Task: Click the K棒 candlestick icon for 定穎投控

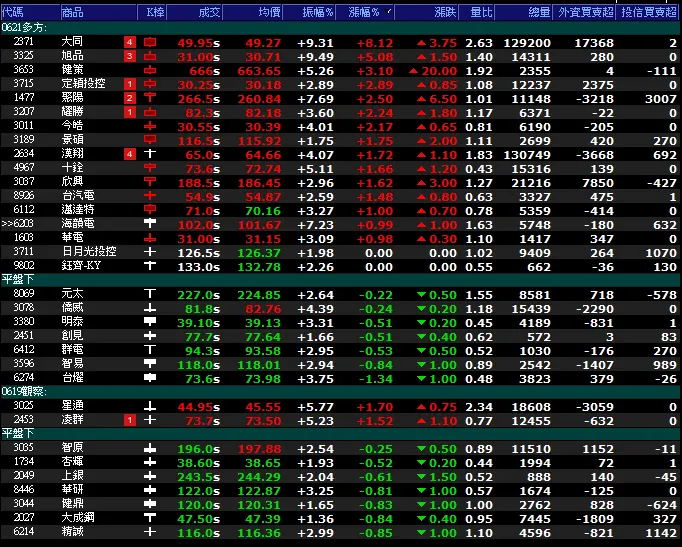Action: point(150,84)
